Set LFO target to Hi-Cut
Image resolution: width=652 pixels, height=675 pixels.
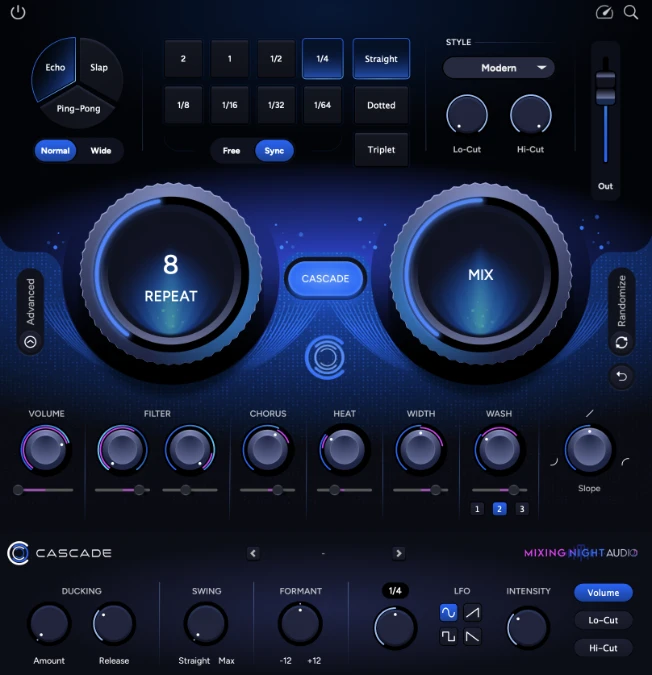point(603,648)
